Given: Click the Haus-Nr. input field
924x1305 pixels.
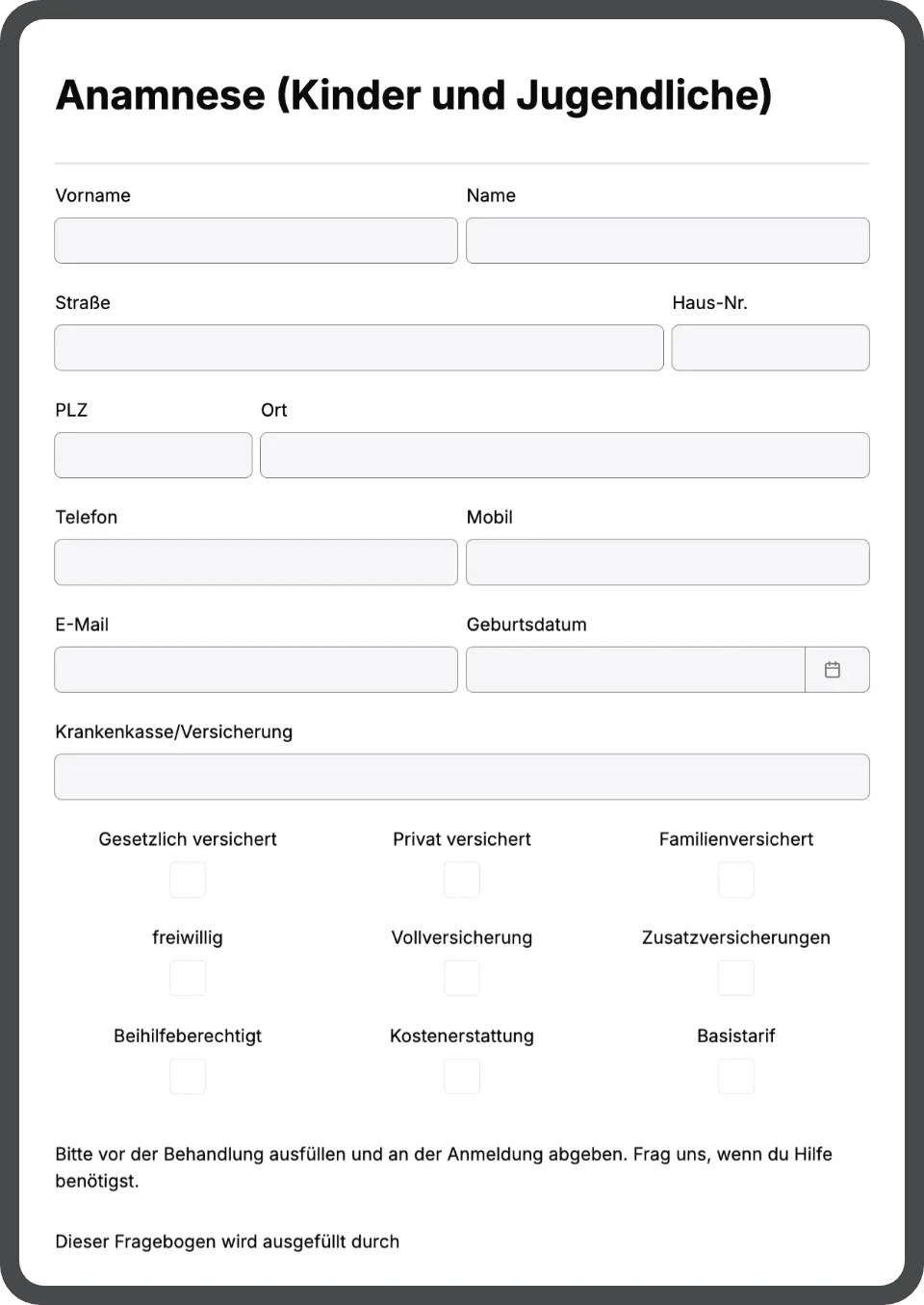Looking at the screenshot, I should (x=770, y=347).
